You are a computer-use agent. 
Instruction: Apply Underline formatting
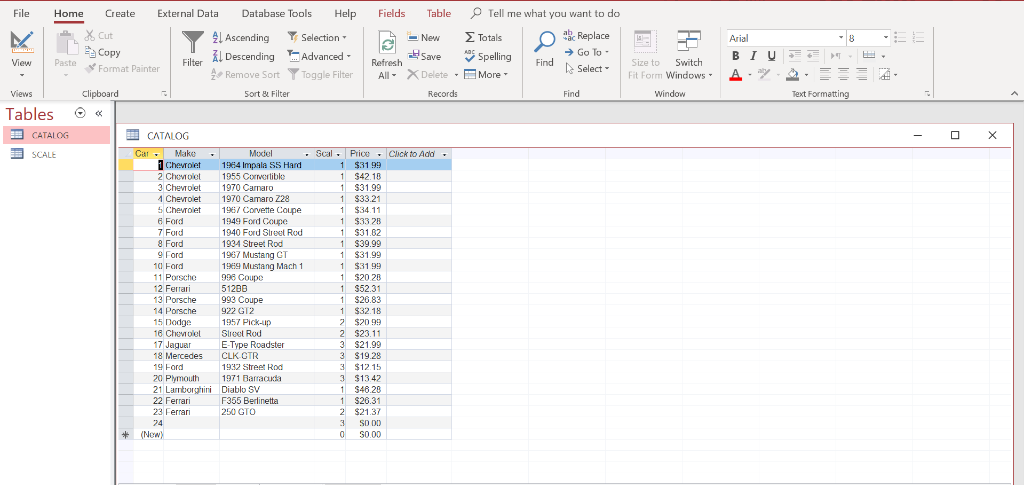point(771,56)
